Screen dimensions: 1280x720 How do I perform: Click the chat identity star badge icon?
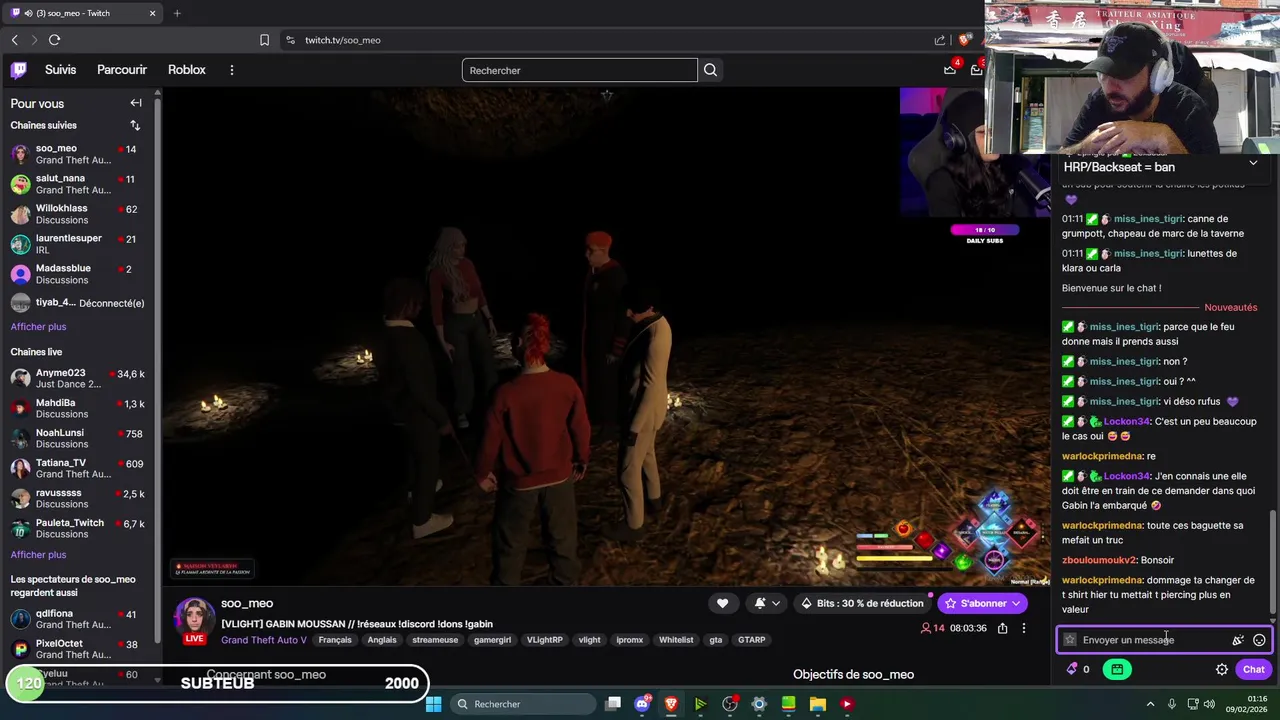1070,640
